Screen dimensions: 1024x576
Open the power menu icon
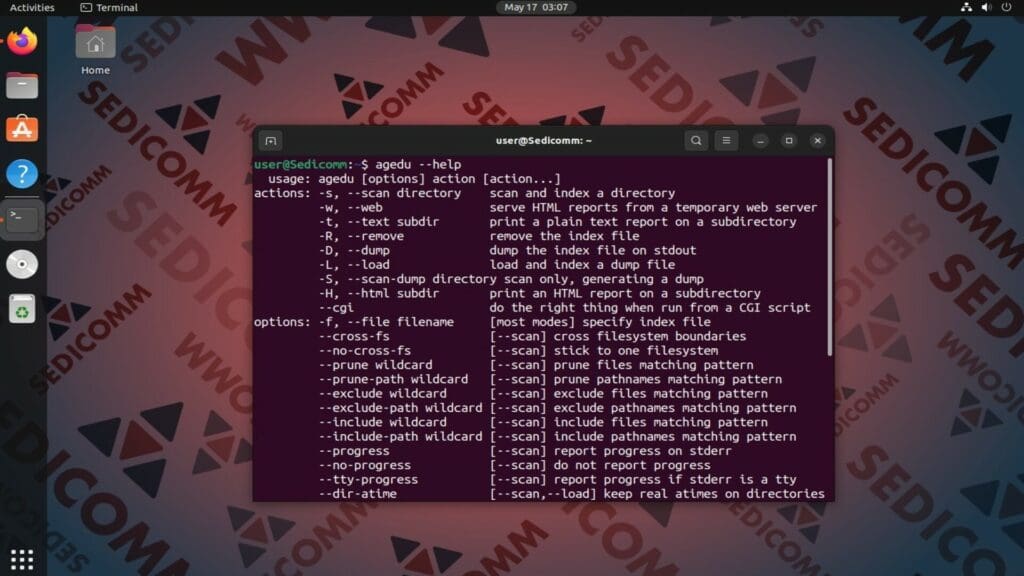click(x=1006, y=7)
